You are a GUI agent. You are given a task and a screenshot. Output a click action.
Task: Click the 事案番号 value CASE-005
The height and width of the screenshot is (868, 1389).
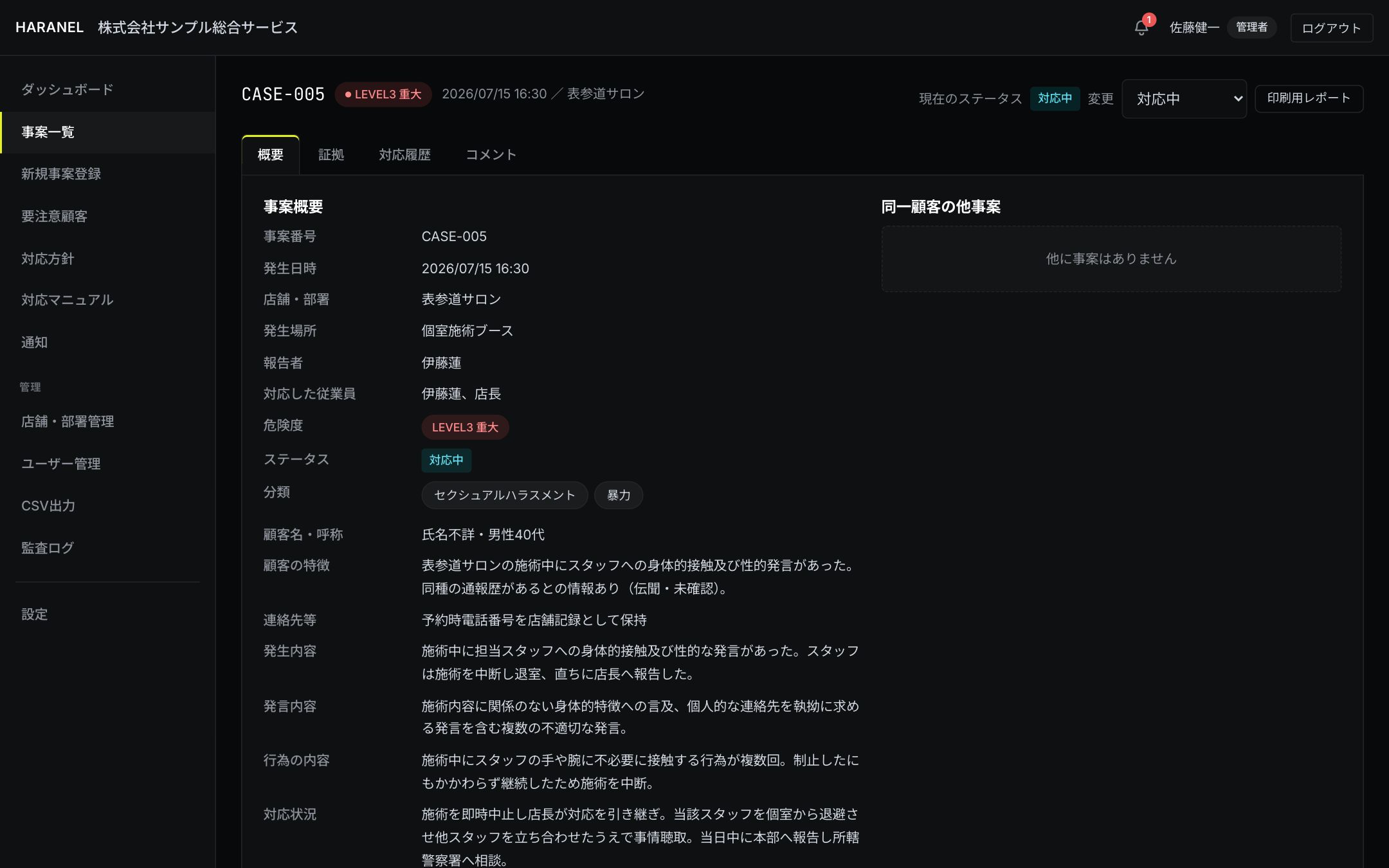pyautogui.click(x=454, y=237)
